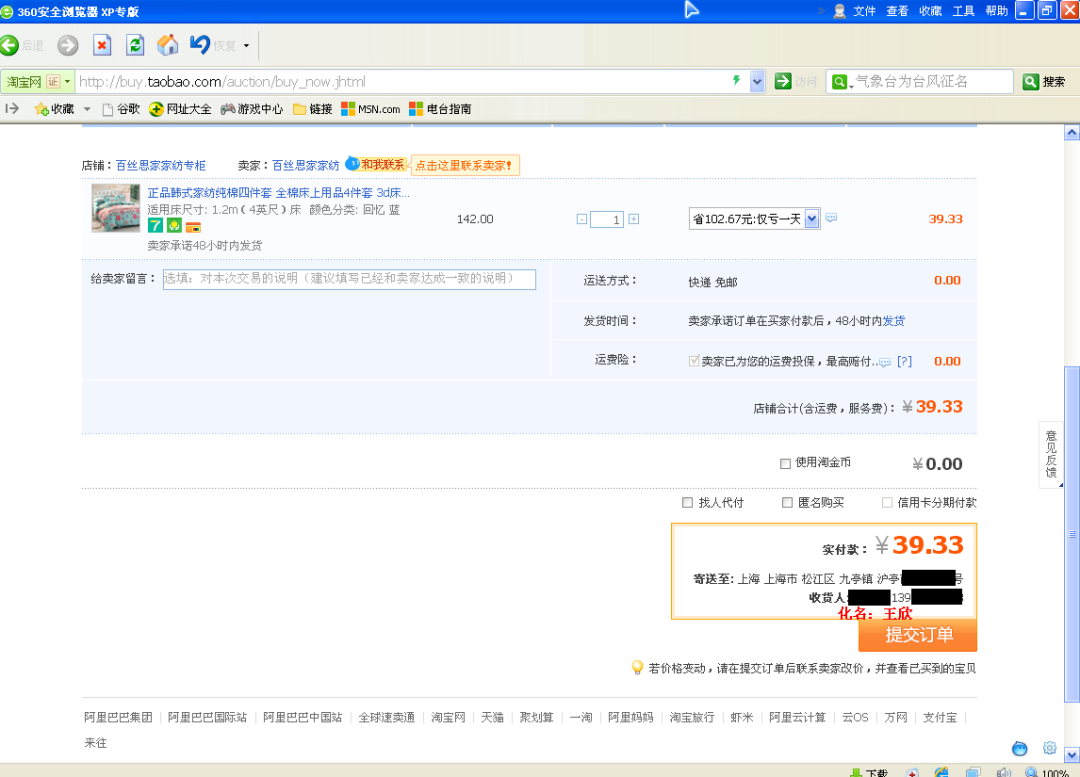Open the 游戏中心 bookmark
This screenshot has height=777, width=1080.
click(252, 109)
